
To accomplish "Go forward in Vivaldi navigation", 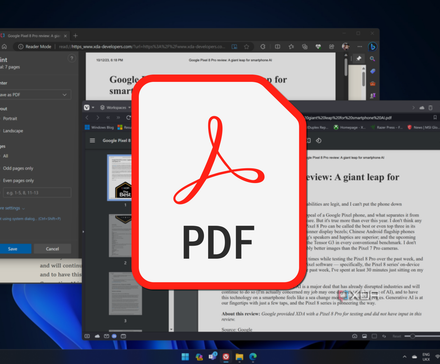I will [x=98, y=117].
